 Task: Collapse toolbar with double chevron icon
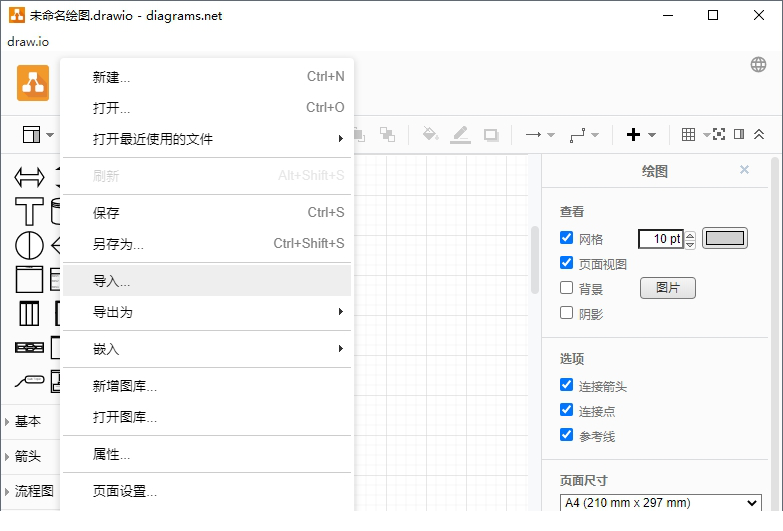pyautogui.click(x=759, y=134)
